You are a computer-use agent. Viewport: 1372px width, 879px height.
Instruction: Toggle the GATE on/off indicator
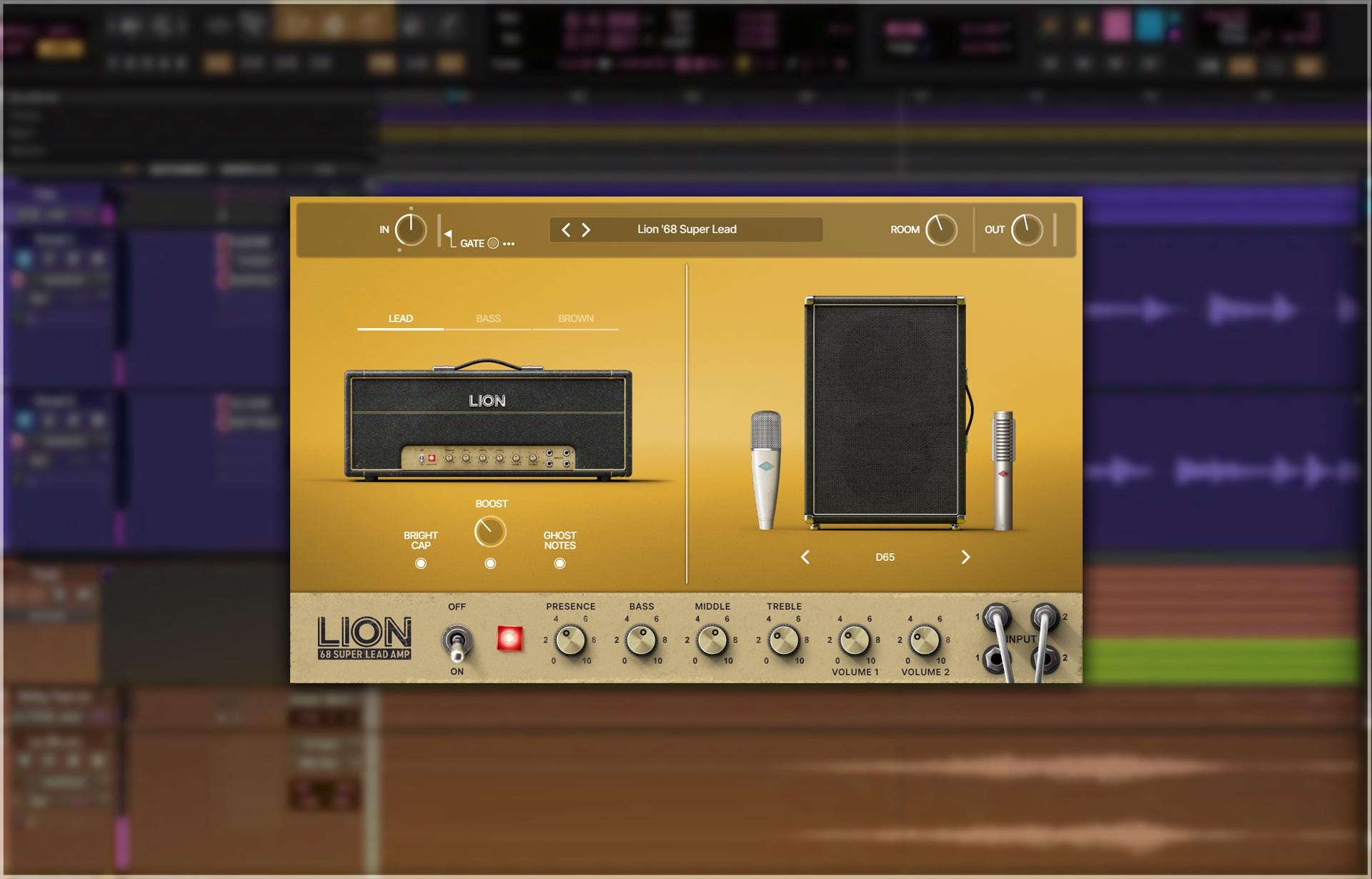tap(493, 244)
